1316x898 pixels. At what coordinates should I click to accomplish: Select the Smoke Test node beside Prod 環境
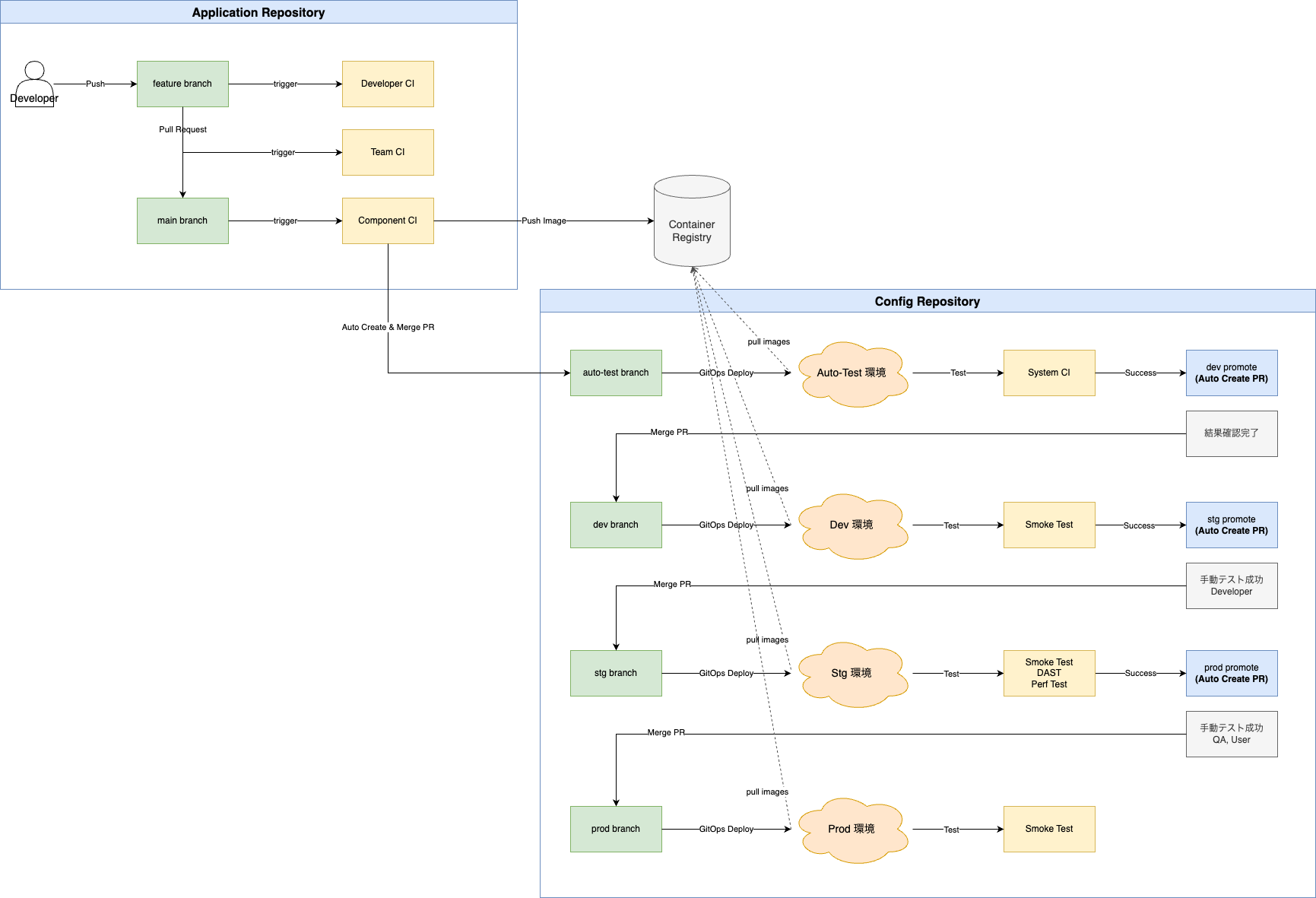[x=1049, y=829]
